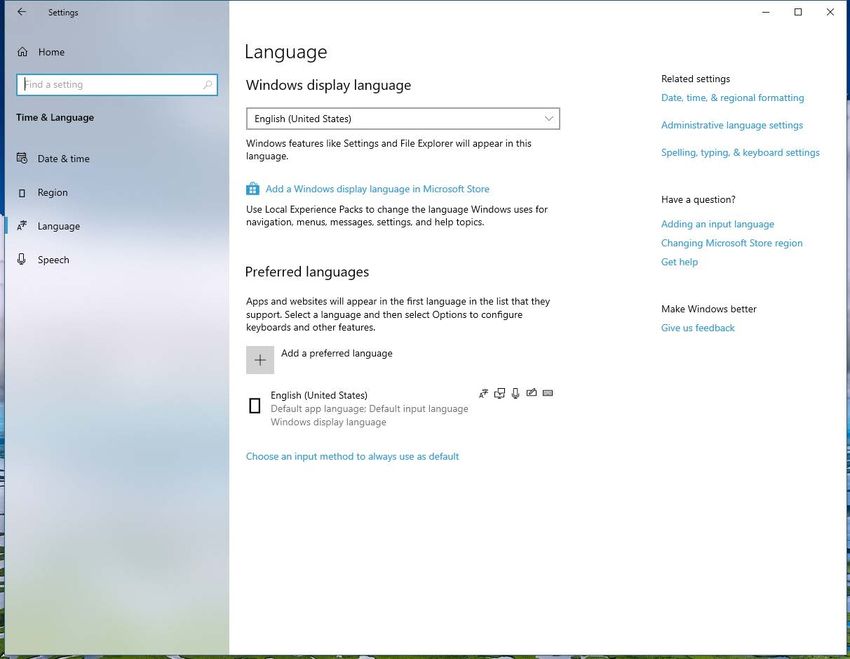Open Choose an input method to always use as default
This screenshot has width=850, height=659.
point(352,456)
